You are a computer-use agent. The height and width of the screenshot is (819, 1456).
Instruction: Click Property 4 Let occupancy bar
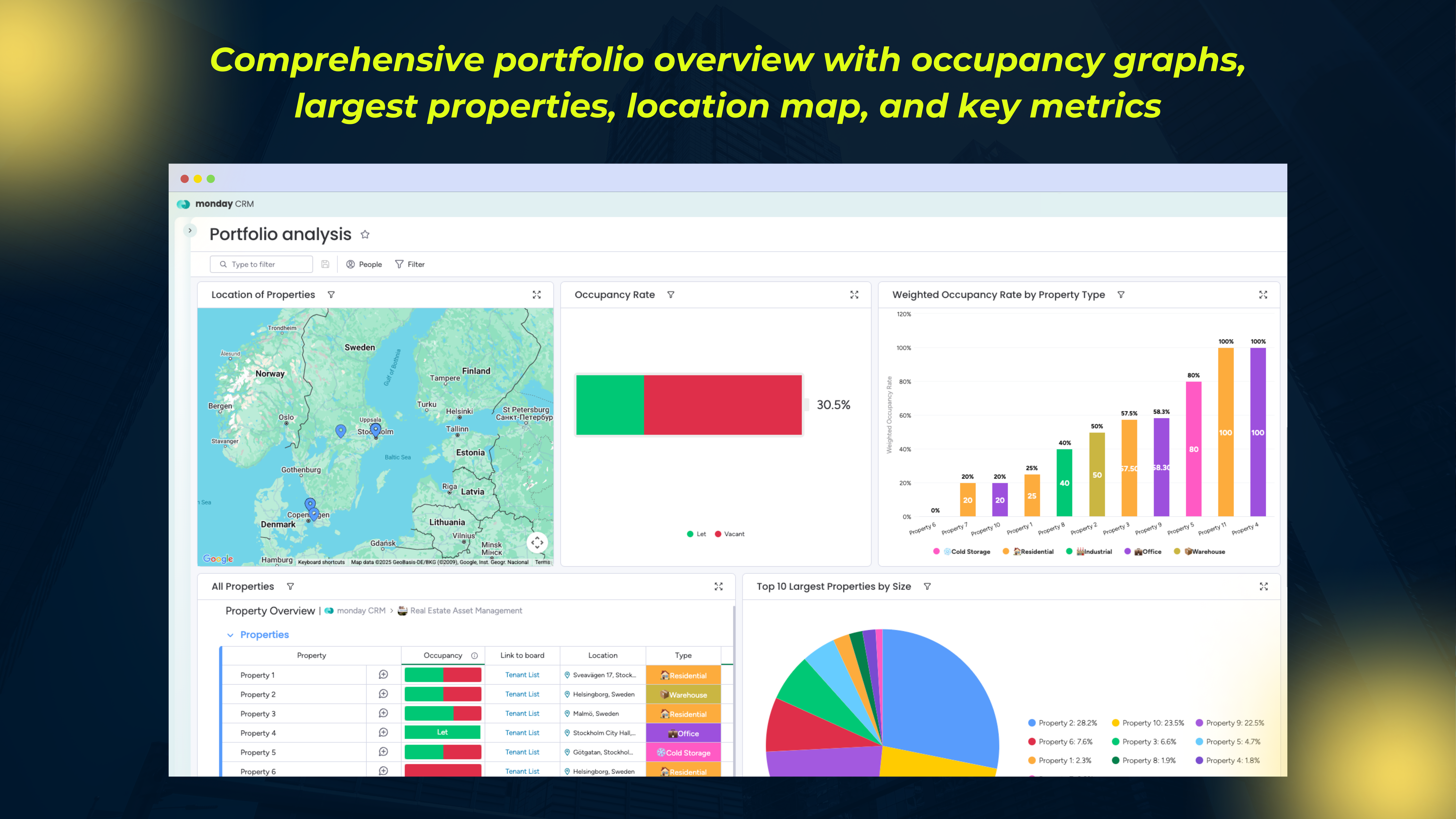pos(443,733)
